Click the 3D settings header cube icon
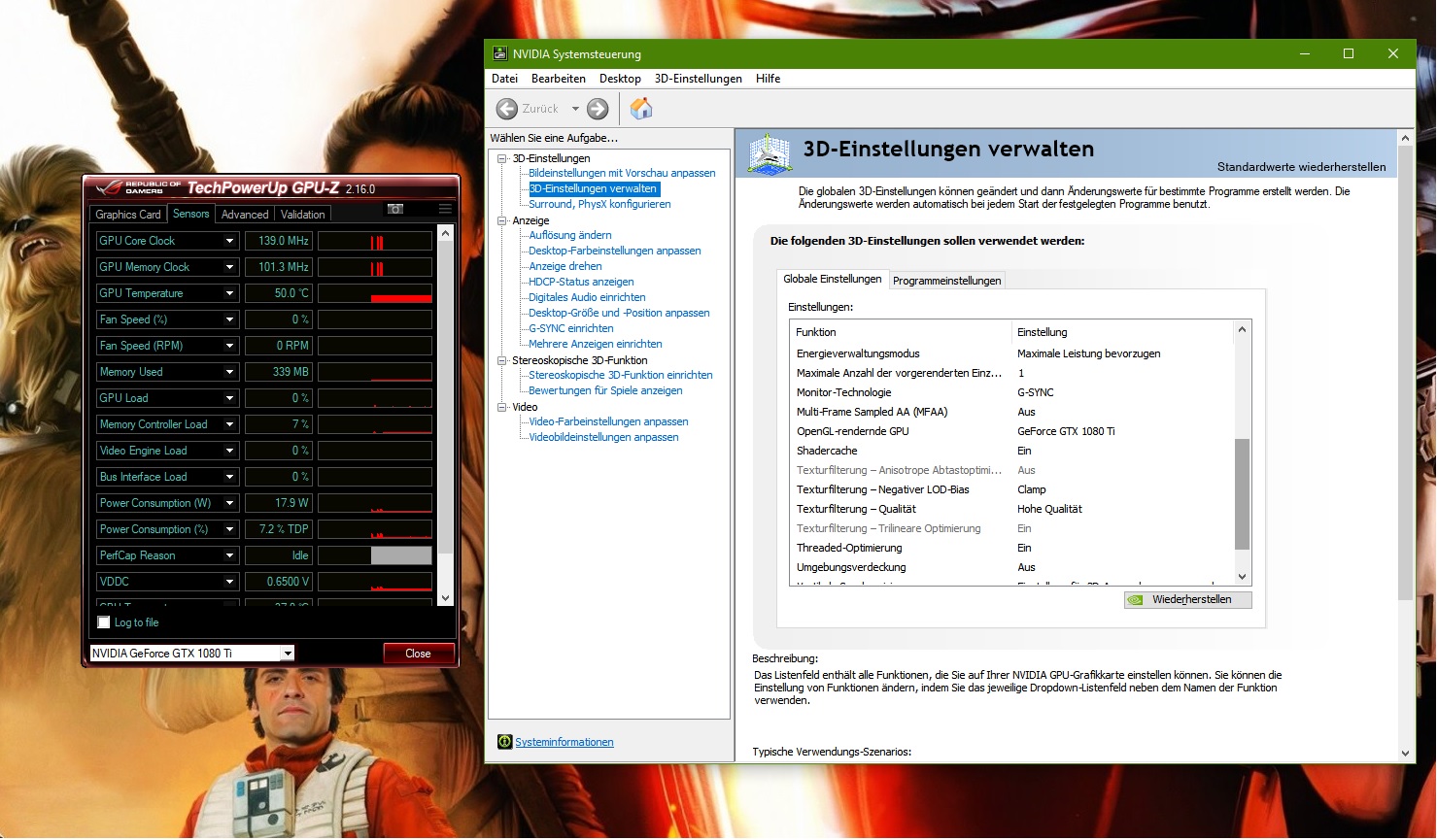The image size is (1437, 840). coord(770,153)
